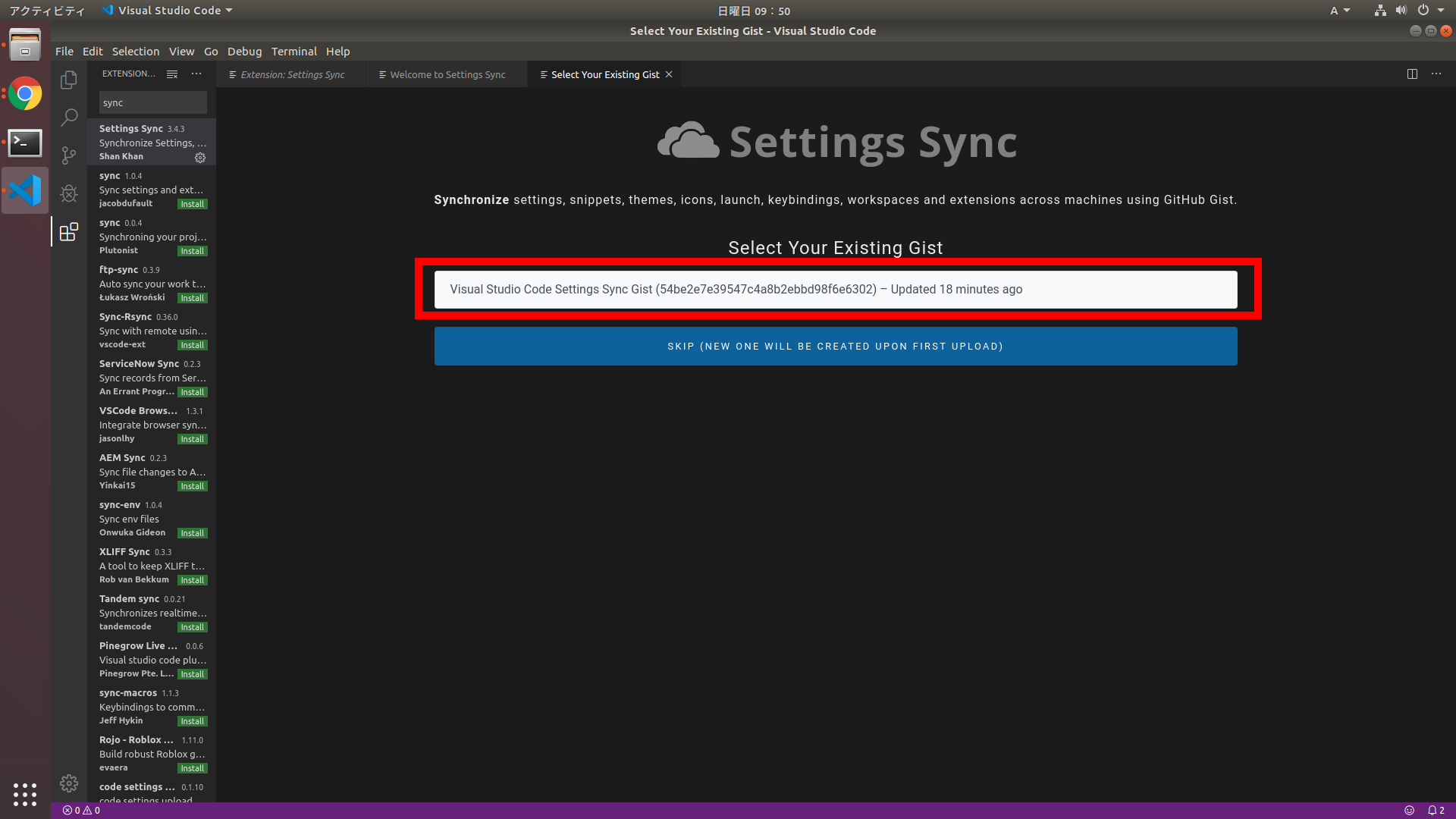Open the Explorer view in the activity bar
The height and width of the screenshot is (819, 1456).
click(x=69, y=80)
